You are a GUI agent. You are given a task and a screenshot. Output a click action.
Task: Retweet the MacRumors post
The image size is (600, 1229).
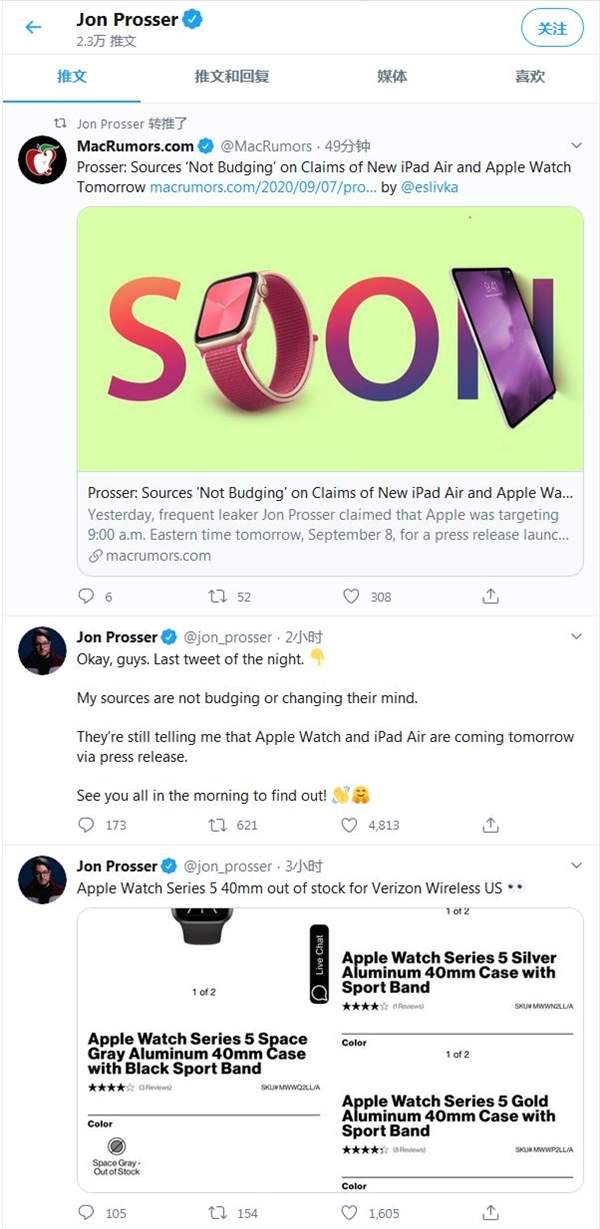click(217, 596)
